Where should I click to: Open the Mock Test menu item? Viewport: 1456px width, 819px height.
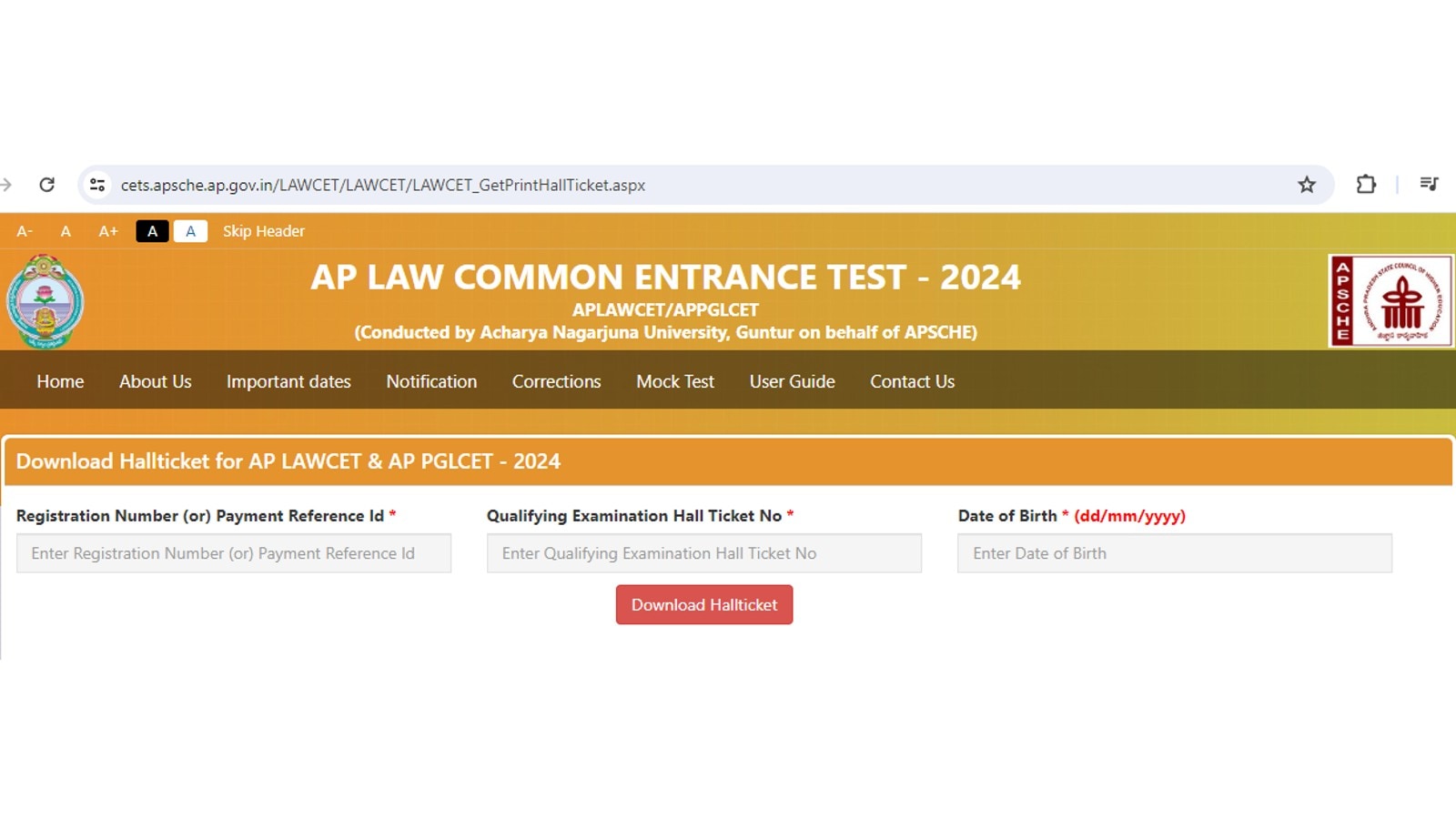(x=675, y=381)
